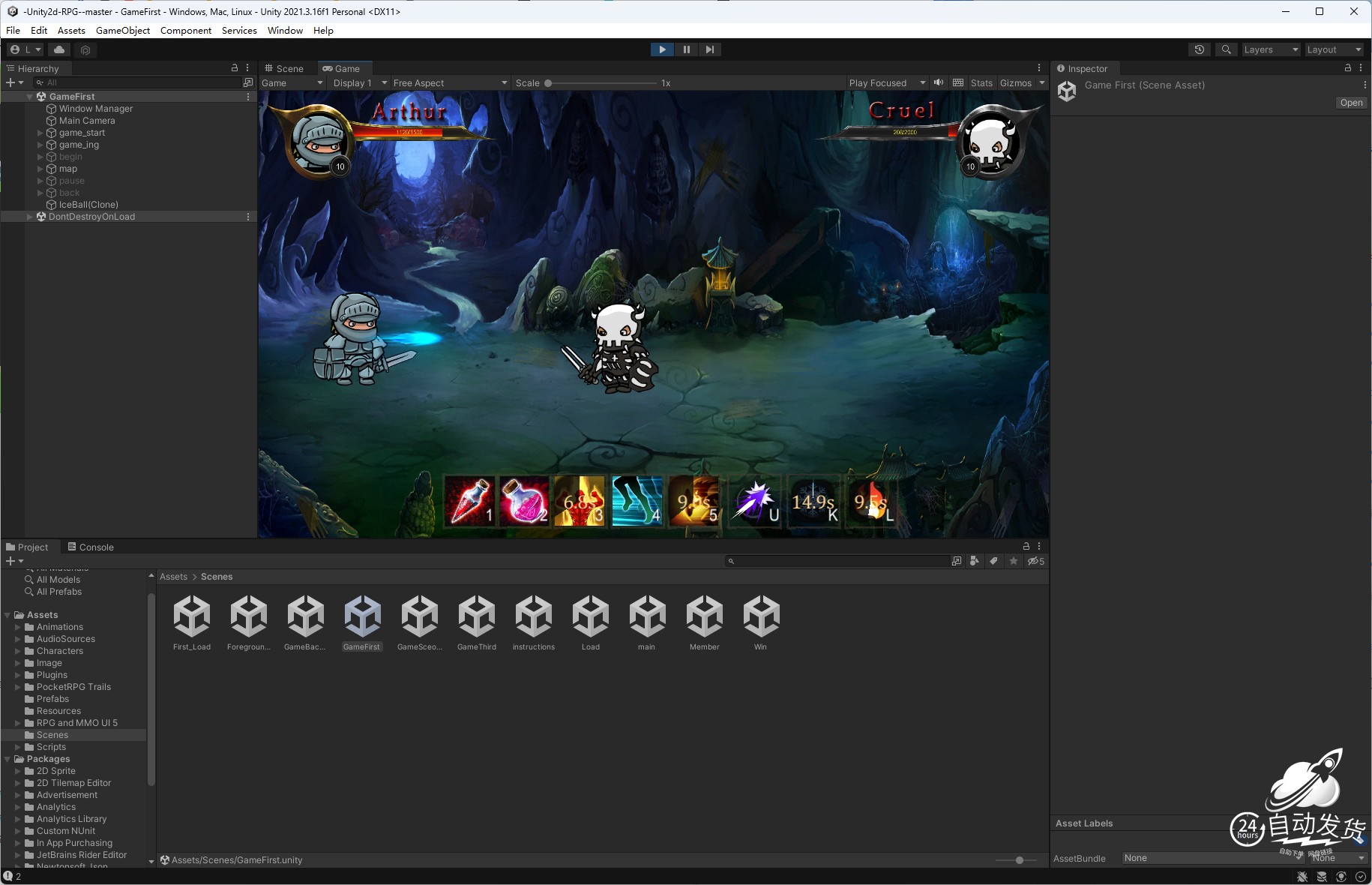This screenshot has height=885, width=1372.
Task: Click the version control icon beside the cloud
Action: (85, 50)
